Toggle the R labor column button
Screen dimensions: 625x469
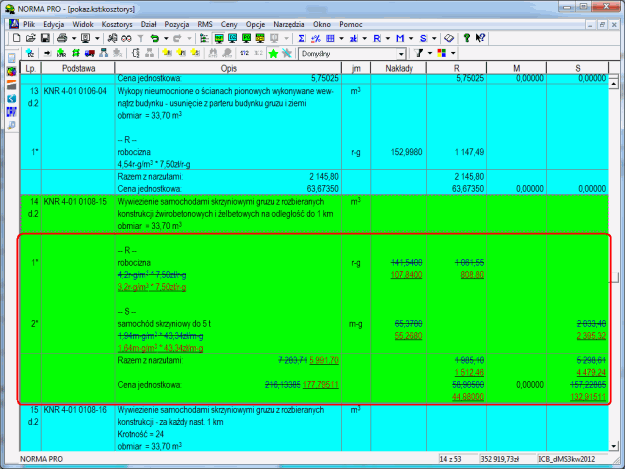tap(374, 37)
